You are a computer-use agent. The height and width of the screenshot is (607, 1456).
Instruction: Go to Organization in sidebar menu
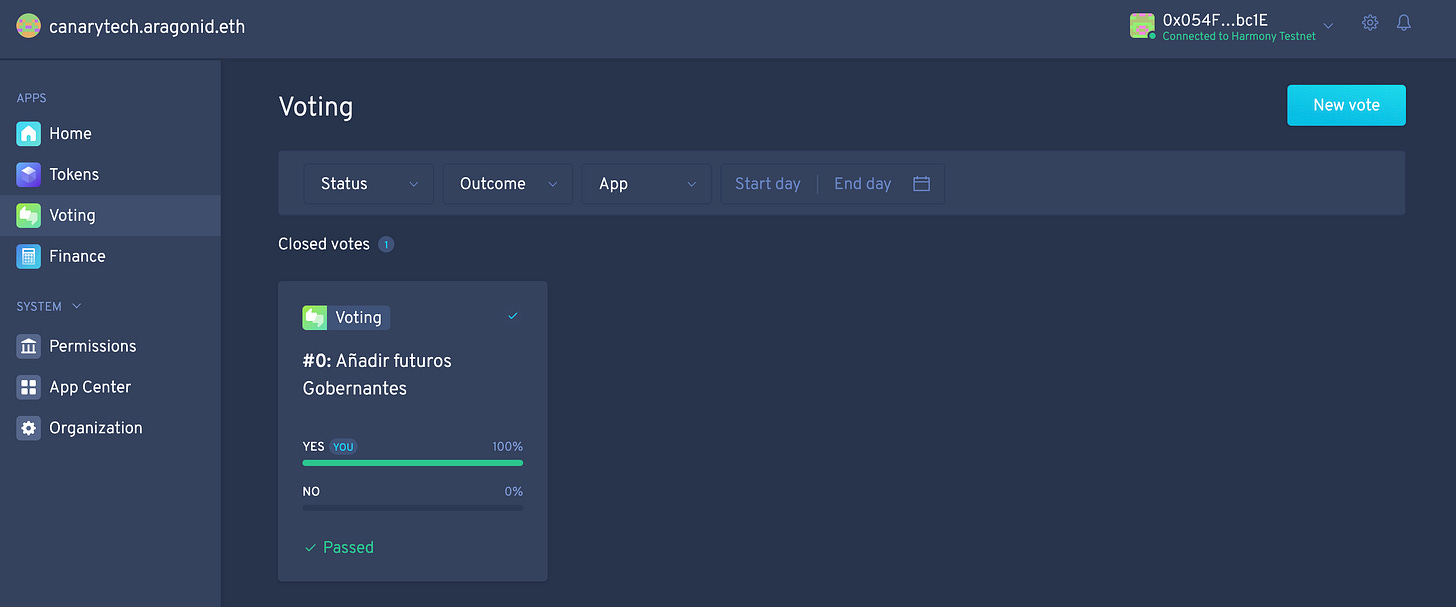110,428
